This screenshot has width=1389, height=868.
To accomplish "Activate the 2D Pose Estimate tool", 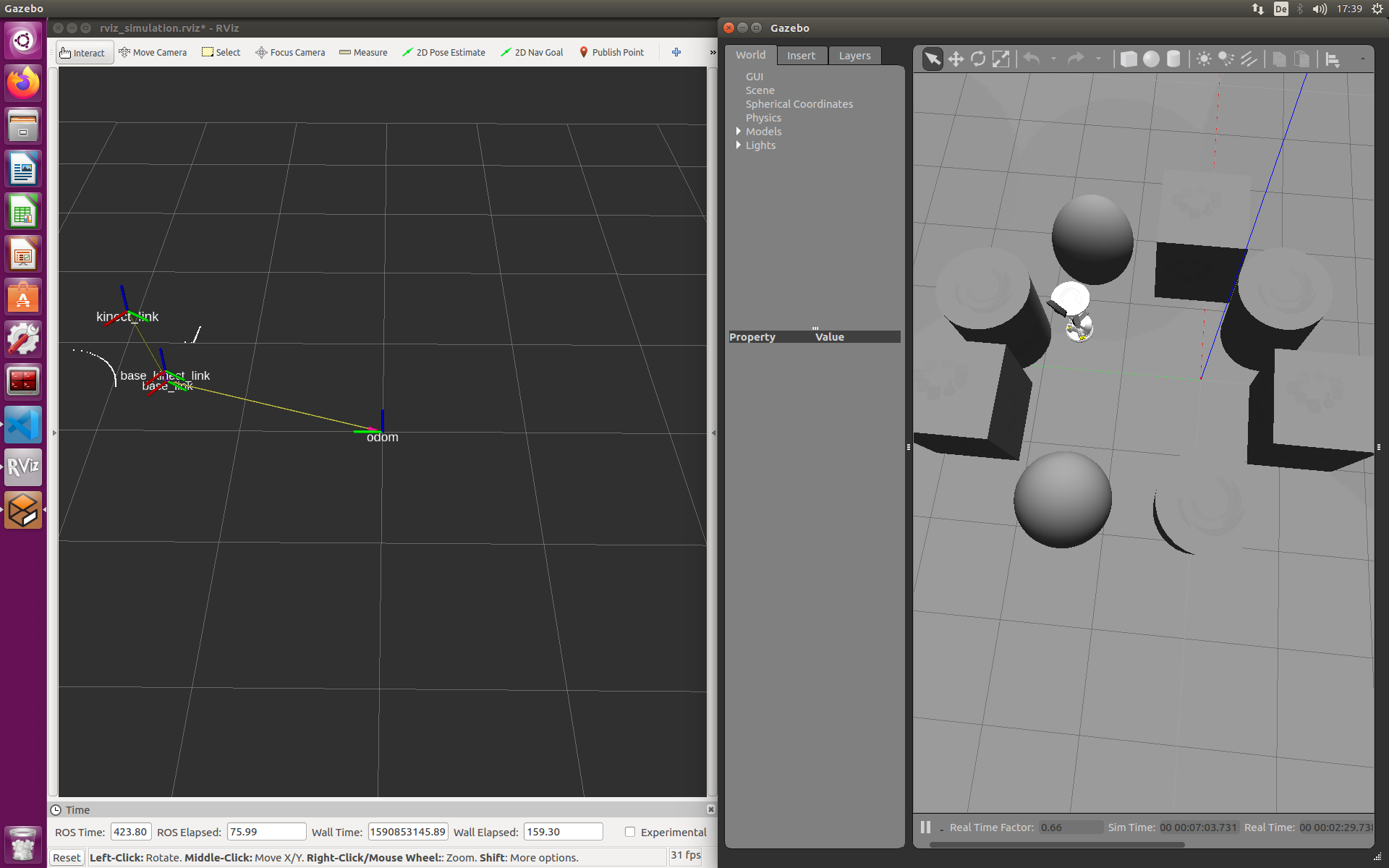I will (x=443, y=53).
